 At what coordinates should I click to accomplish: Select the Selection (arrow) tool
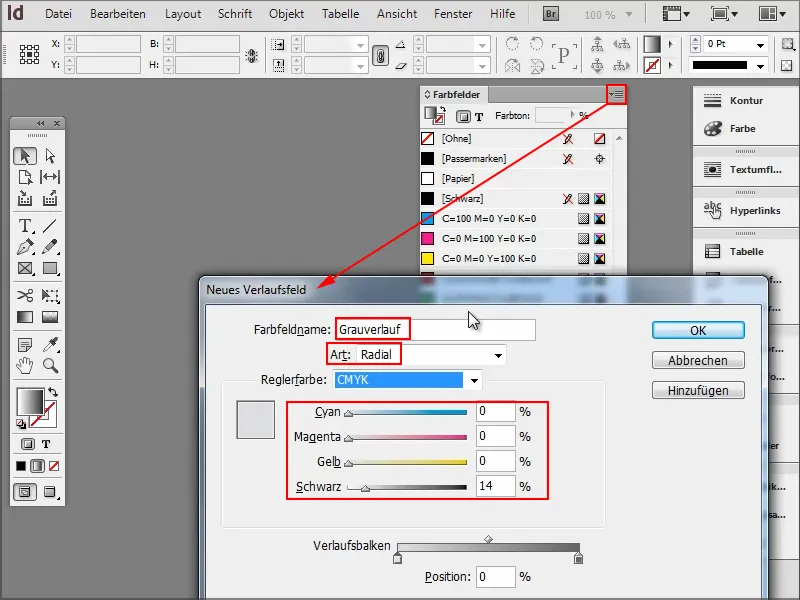(24, 155)
